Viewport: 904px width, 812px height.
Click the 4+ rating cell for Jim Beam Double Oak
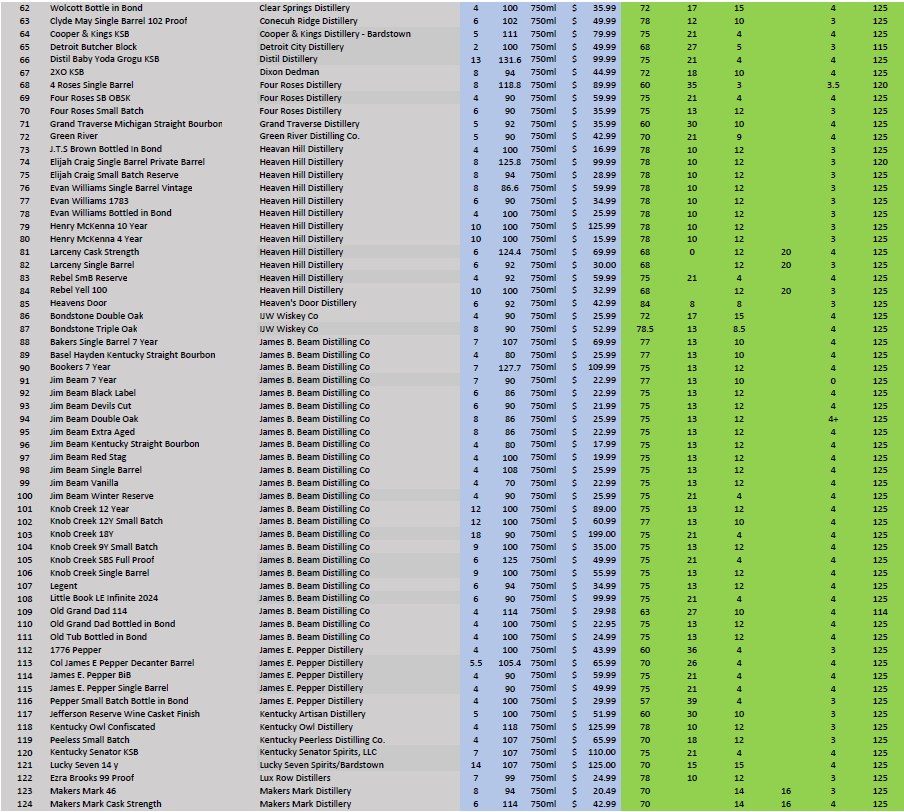click(832, 419)
